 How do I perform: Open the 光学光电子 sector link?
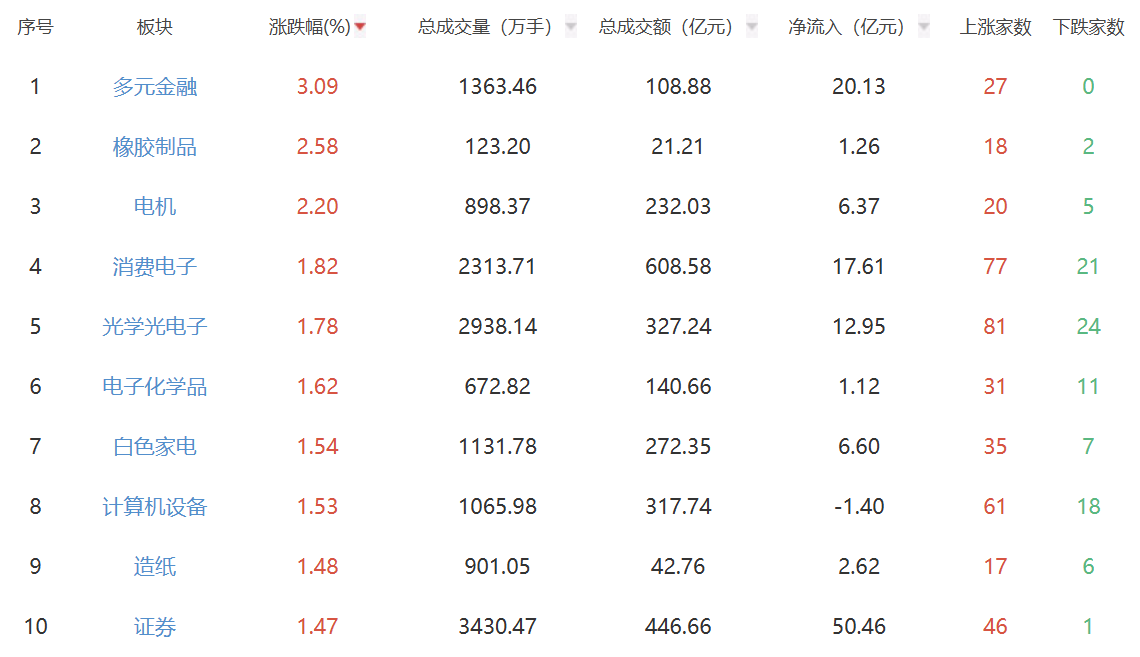coord(155,327)
